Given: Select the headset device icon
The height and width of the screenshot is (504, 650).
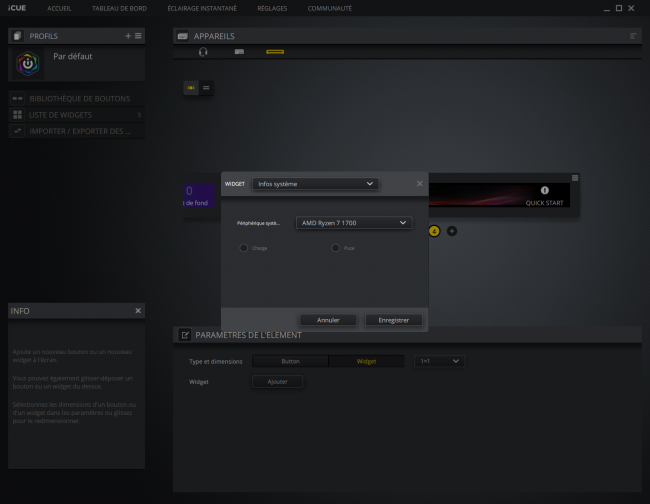Looking at the screenshot, I should [203, 51].
